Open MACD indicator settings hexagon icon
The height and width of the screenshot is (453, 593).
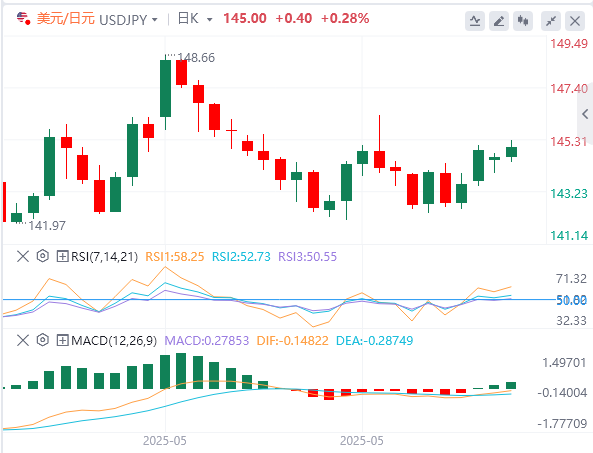43,340
